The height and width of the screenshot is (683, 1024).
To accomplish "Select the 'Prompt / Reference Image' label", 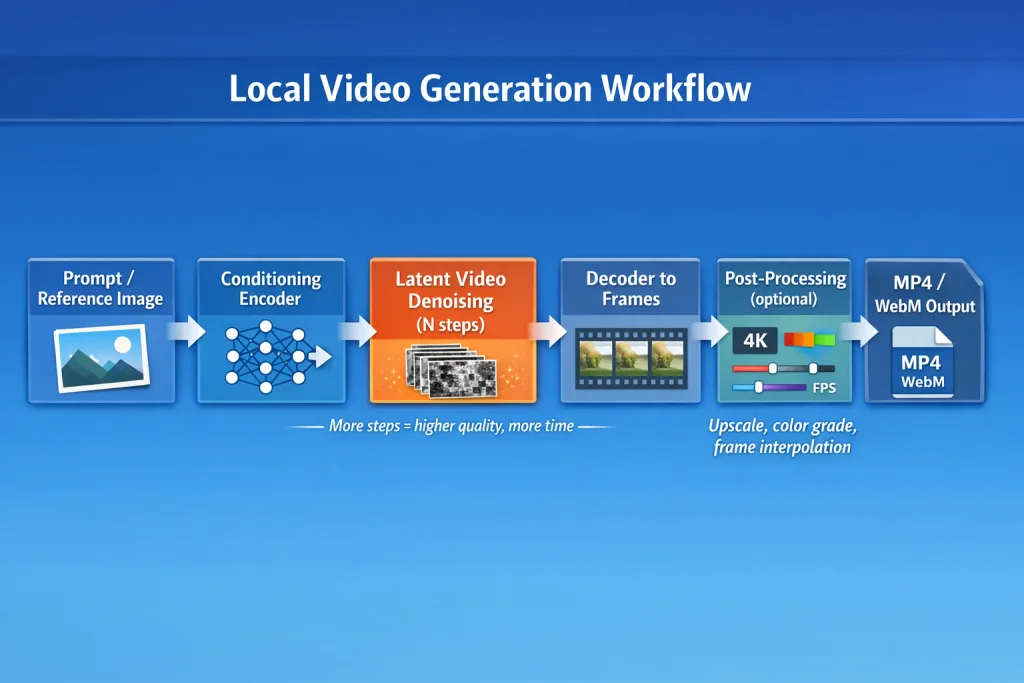I will click(100, 289).
